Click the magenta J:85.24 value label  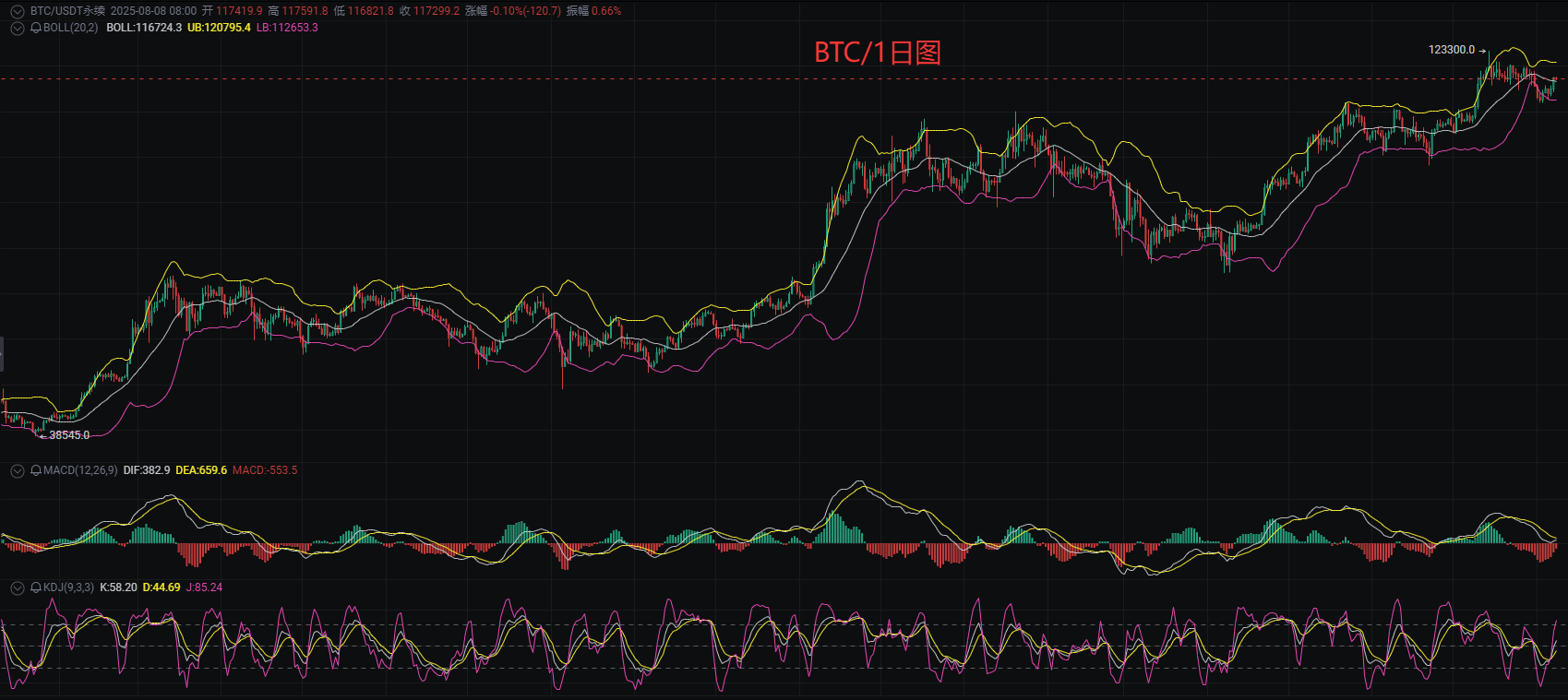pyautogui.click(x=204, y=587)
